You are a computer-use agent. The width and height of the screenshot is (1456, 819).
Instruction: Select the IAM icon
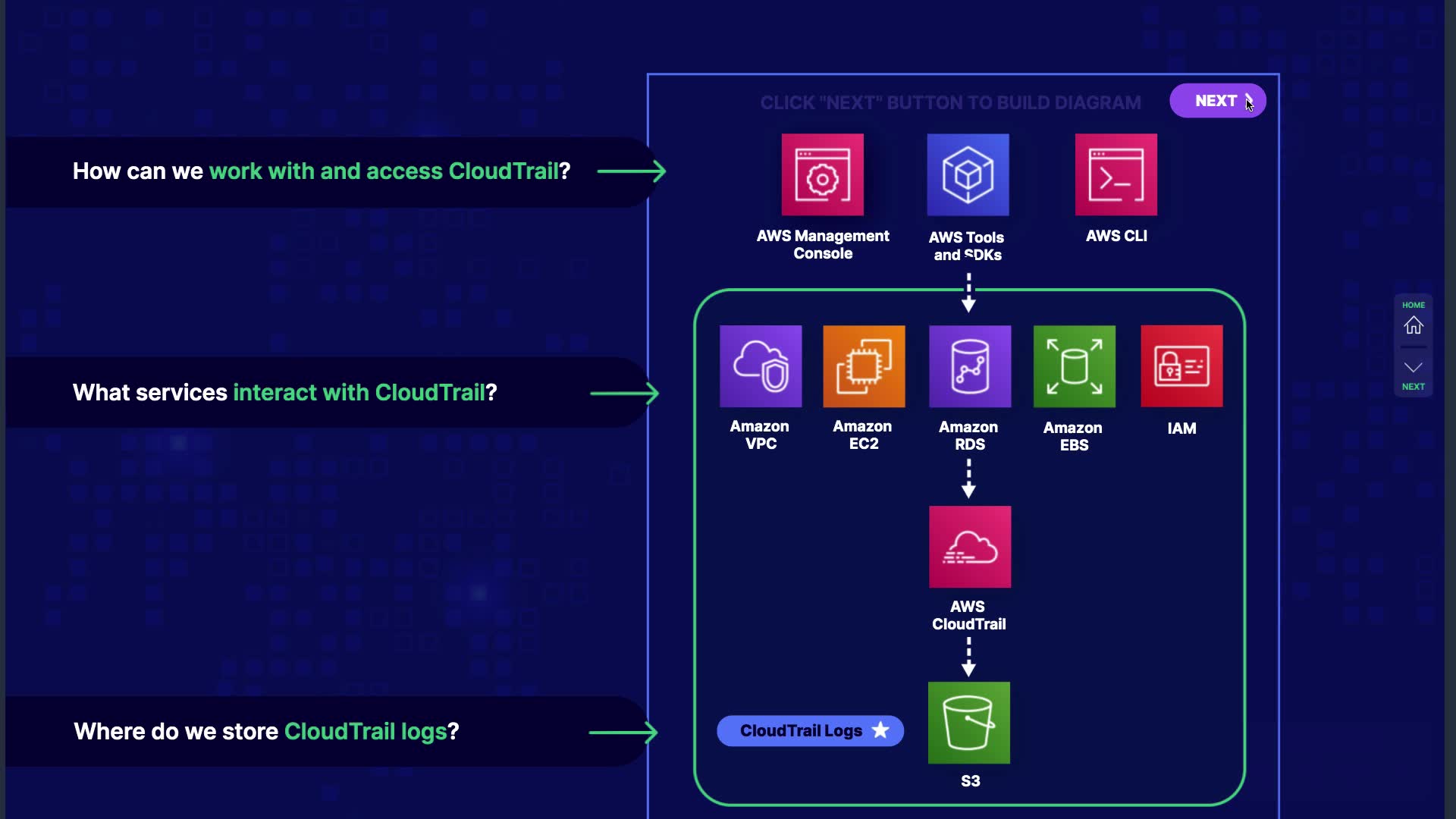click(1181, 366)
